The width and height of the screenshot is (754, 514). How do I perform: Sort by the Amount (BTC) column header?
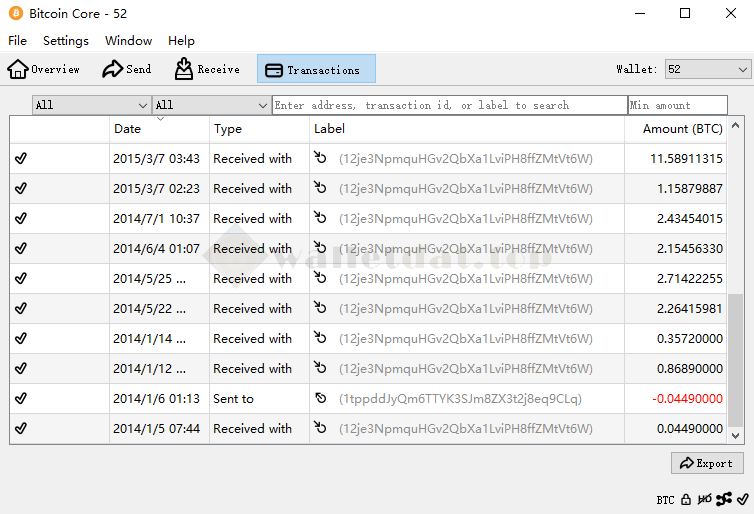point(682,129)
